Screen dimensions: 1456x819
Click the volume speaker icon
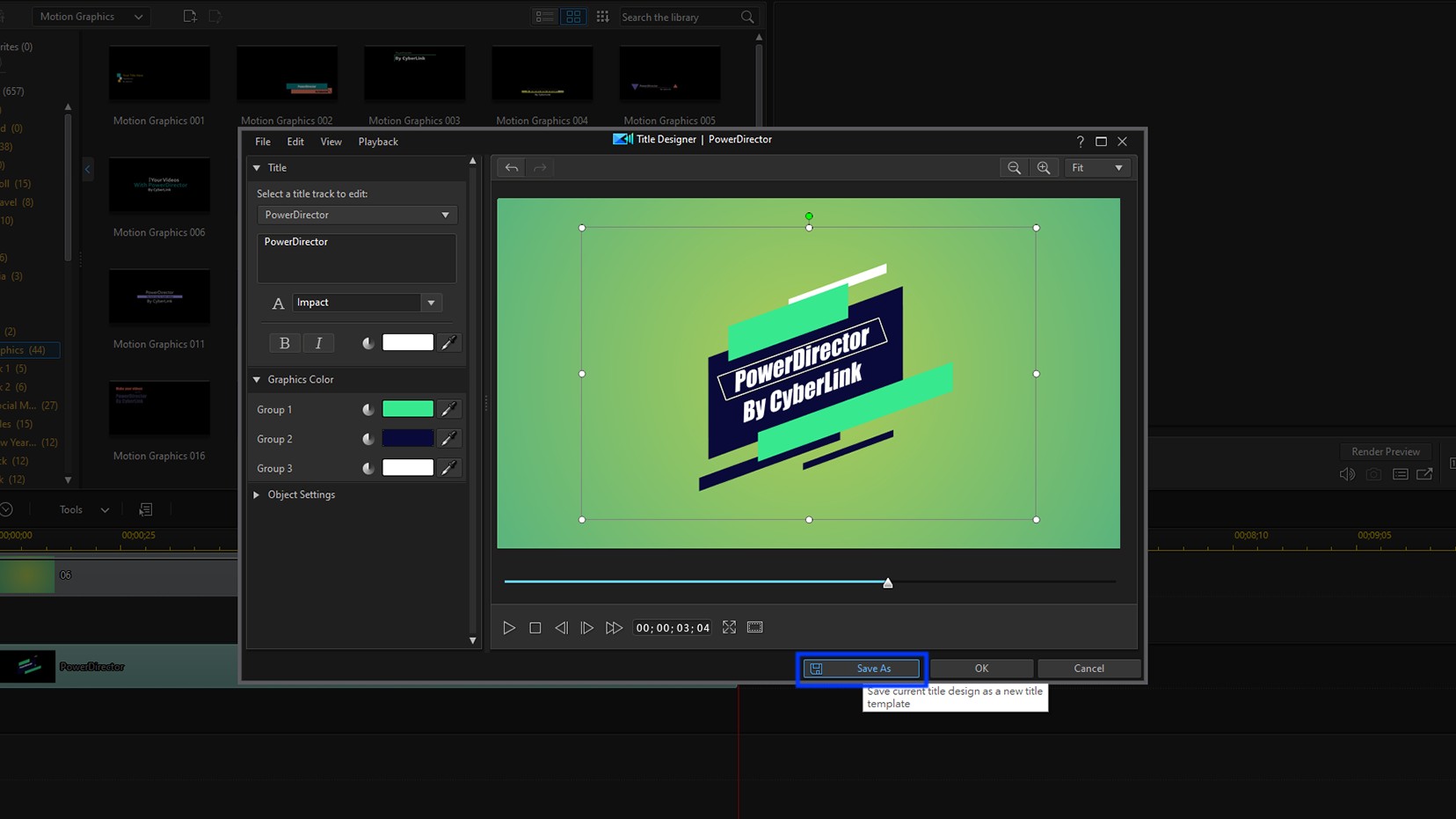pyautogui.click(x=1347, y=474)
